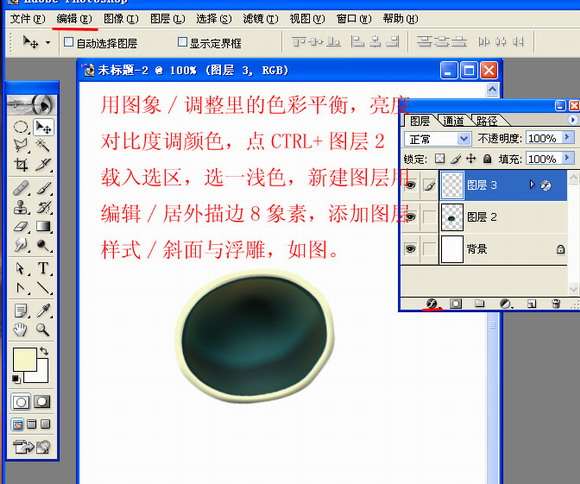Select the Elliptical Marquee tool
The width and height of the screenshot is (580, 484).
(x=21, y=127)
